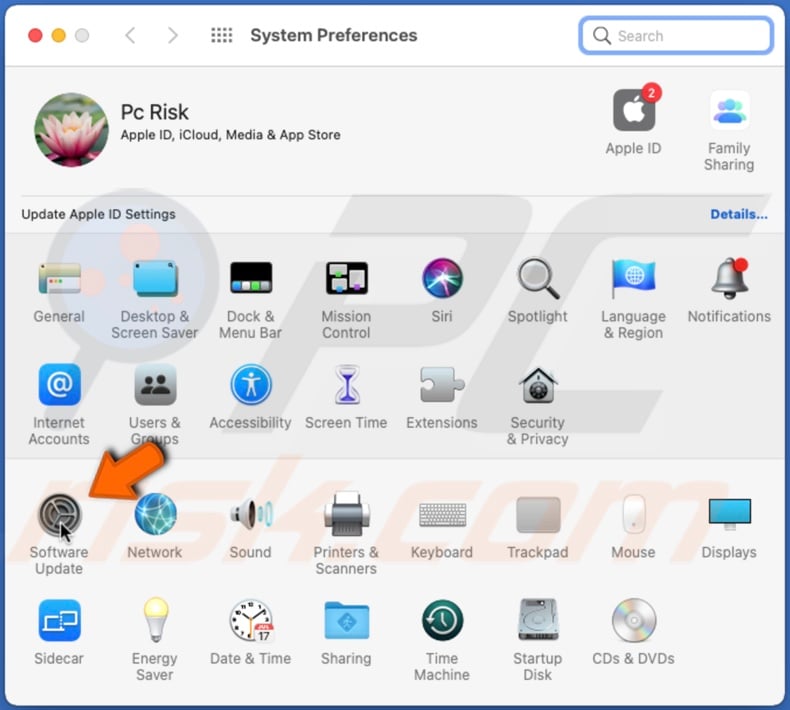790x710 pixels.
Task: Open Notifications preferences
Action: coord(730,278)
